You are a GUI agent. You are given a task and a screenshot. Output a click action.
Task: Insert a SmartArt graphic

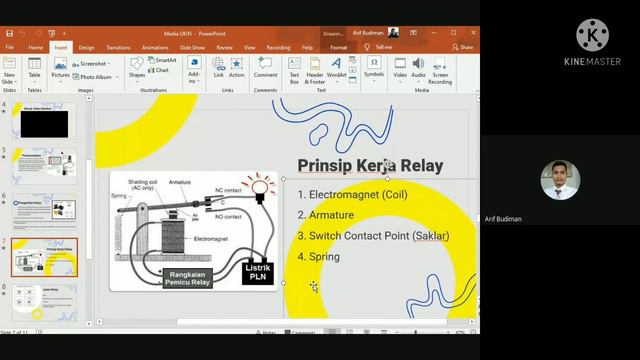(x=162, y=60)
